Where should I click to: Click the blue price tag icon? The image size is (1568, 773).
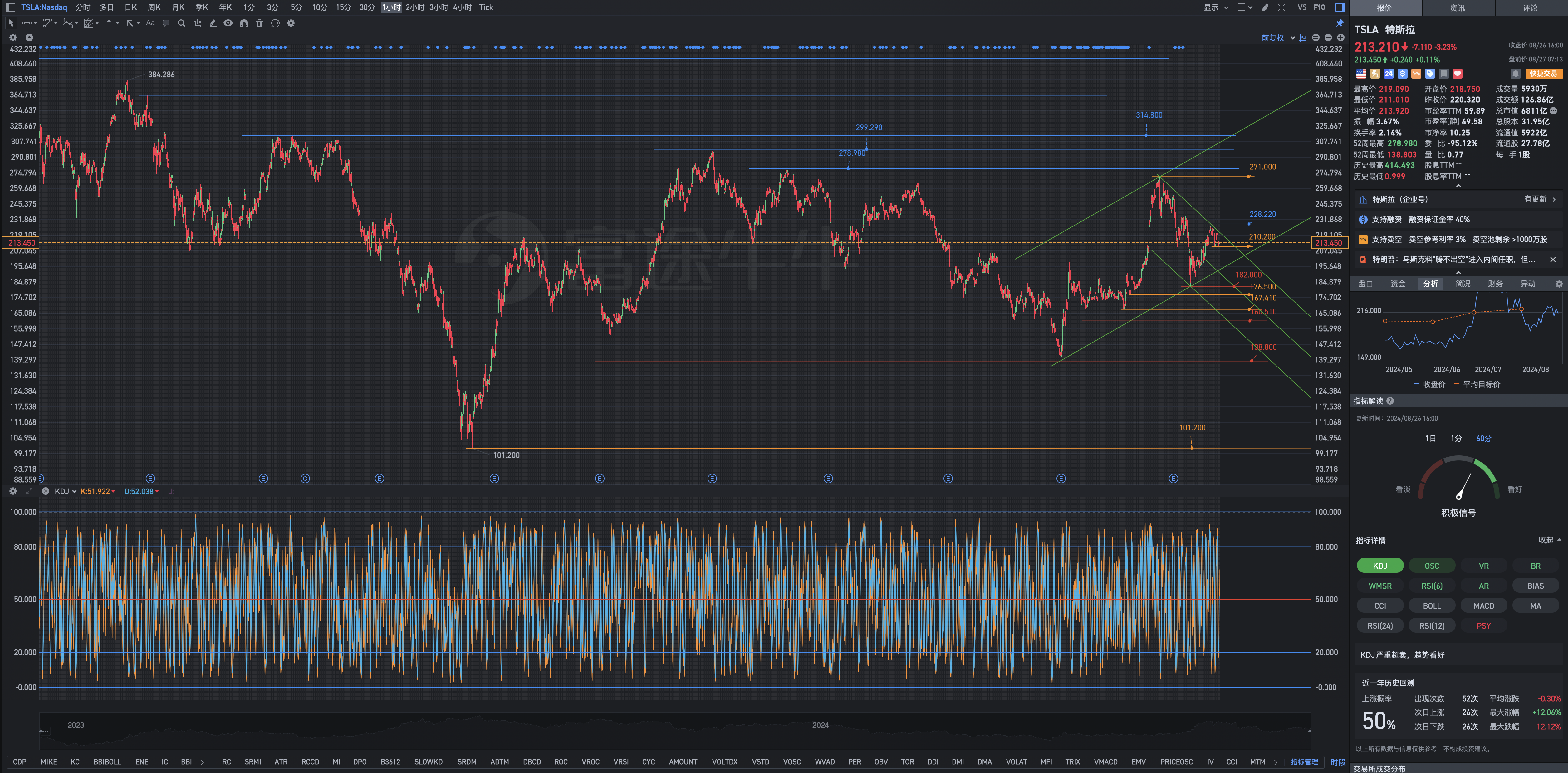pos(1430,74)
